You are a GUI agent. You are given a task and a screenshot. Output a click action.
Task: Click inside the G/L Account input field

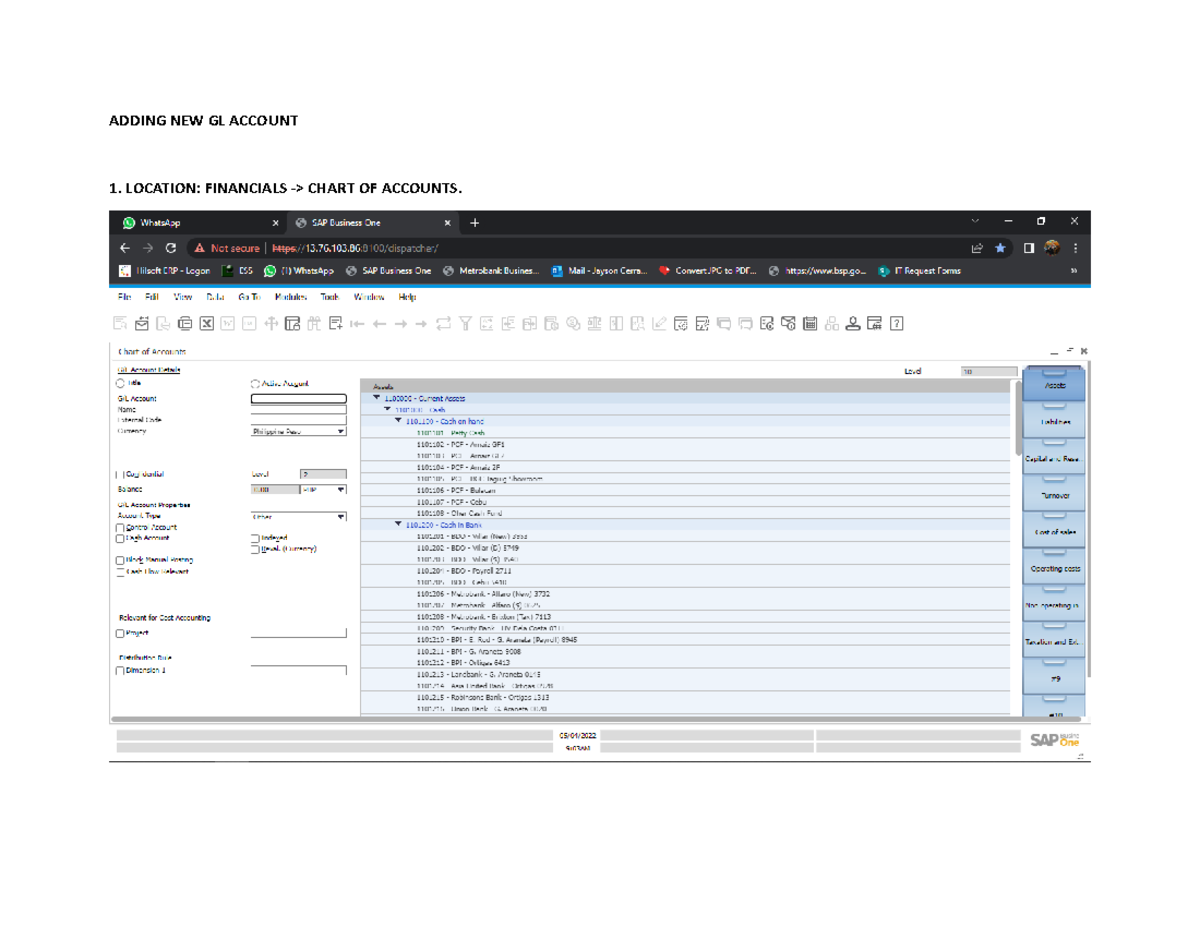point(300,398)
